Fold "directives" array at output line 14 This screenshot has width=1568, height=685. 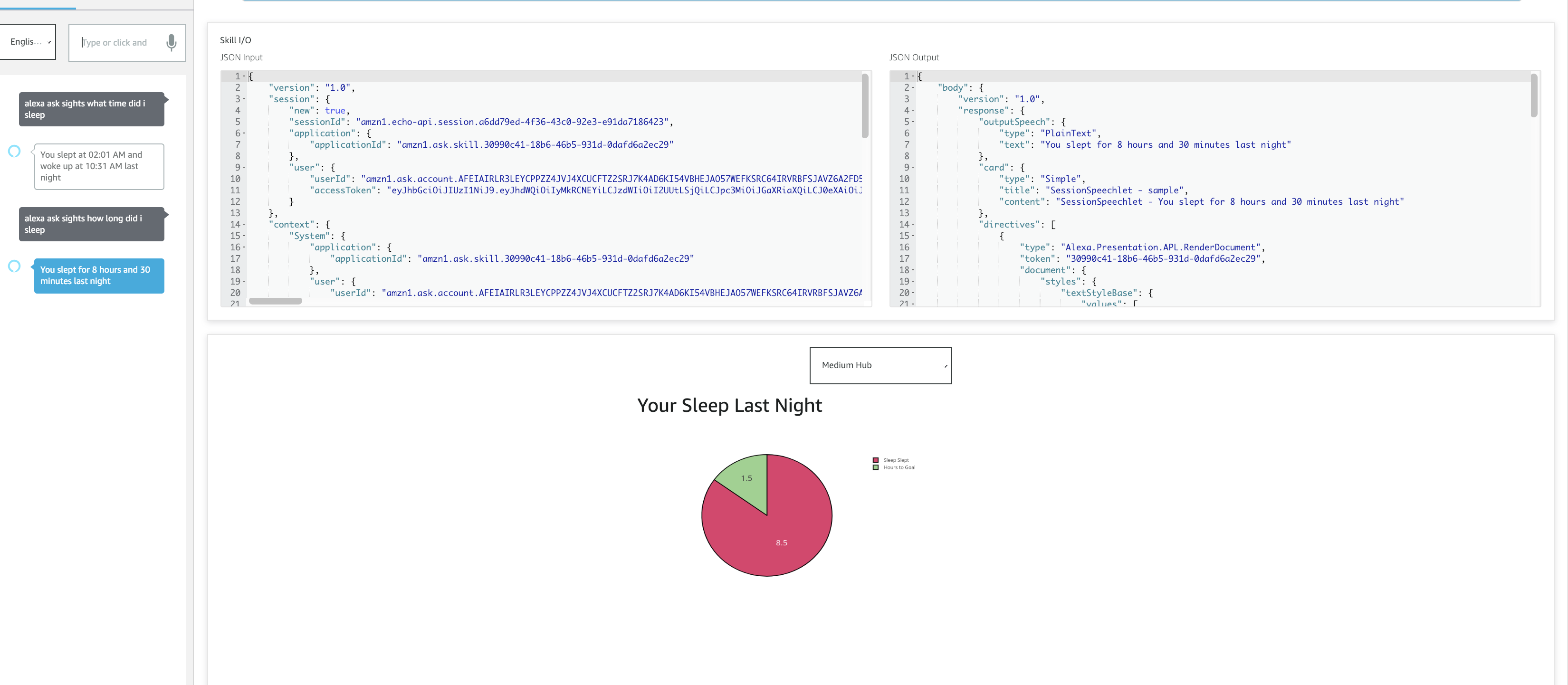tap(913, 225)
